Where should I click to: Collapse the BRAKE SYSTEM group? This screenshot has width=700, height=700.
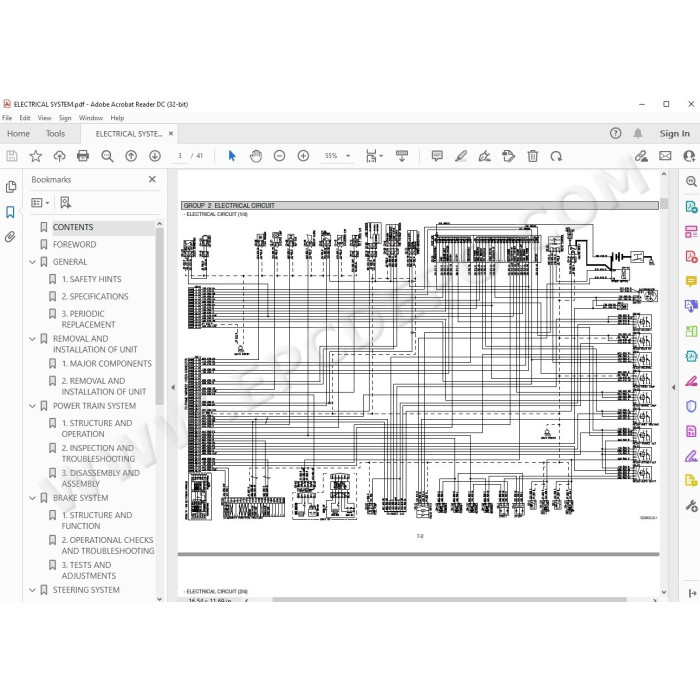[x=32, y=498]
